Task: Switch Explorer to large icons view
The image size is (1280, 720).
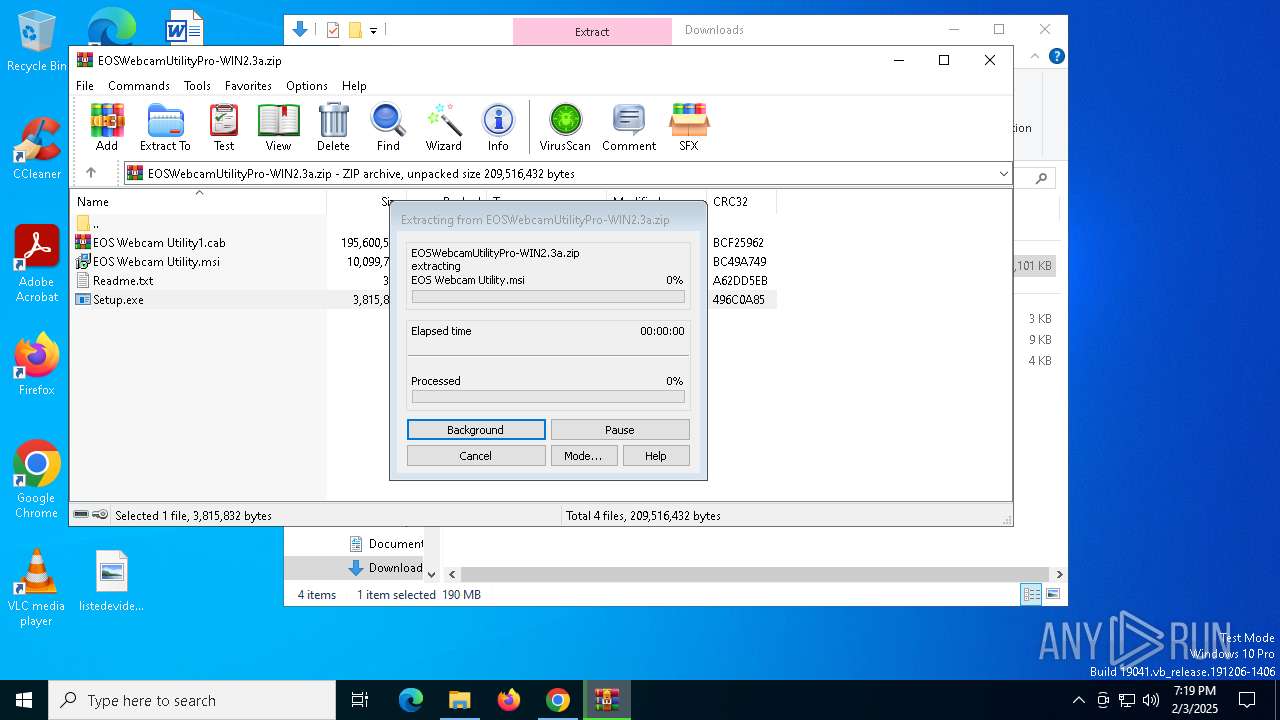Action: [x=1052, y=595]
